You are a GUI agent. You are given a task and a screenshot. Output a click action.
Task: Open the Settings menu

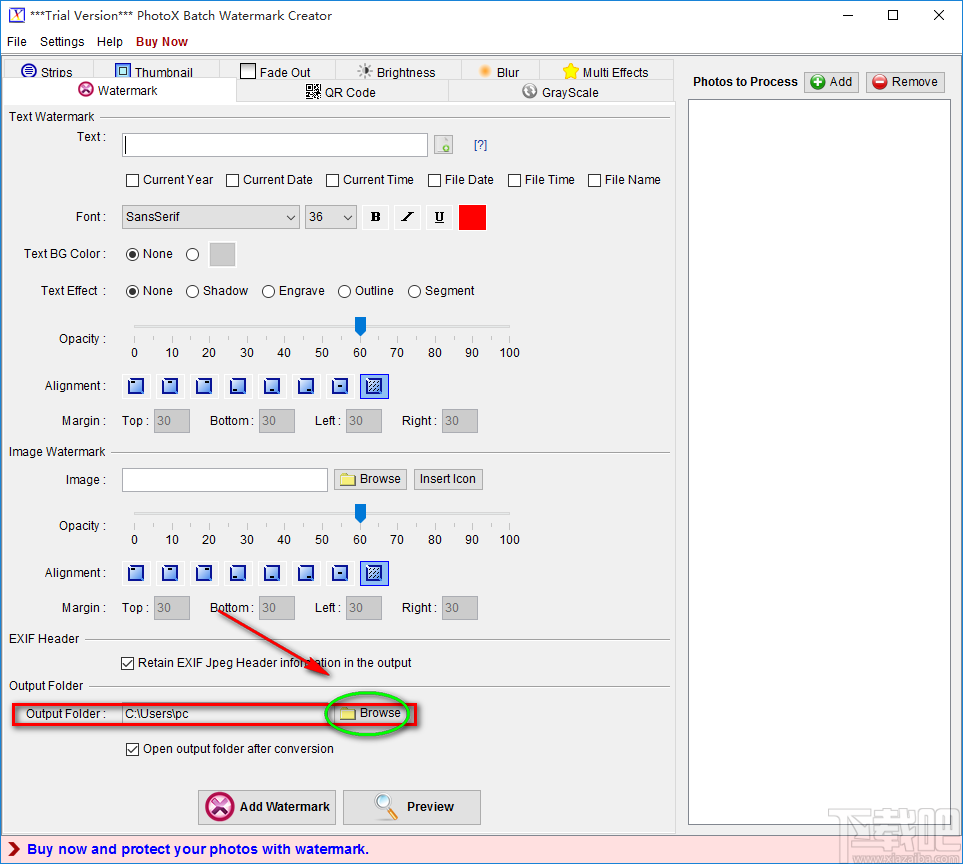[62, 42]
